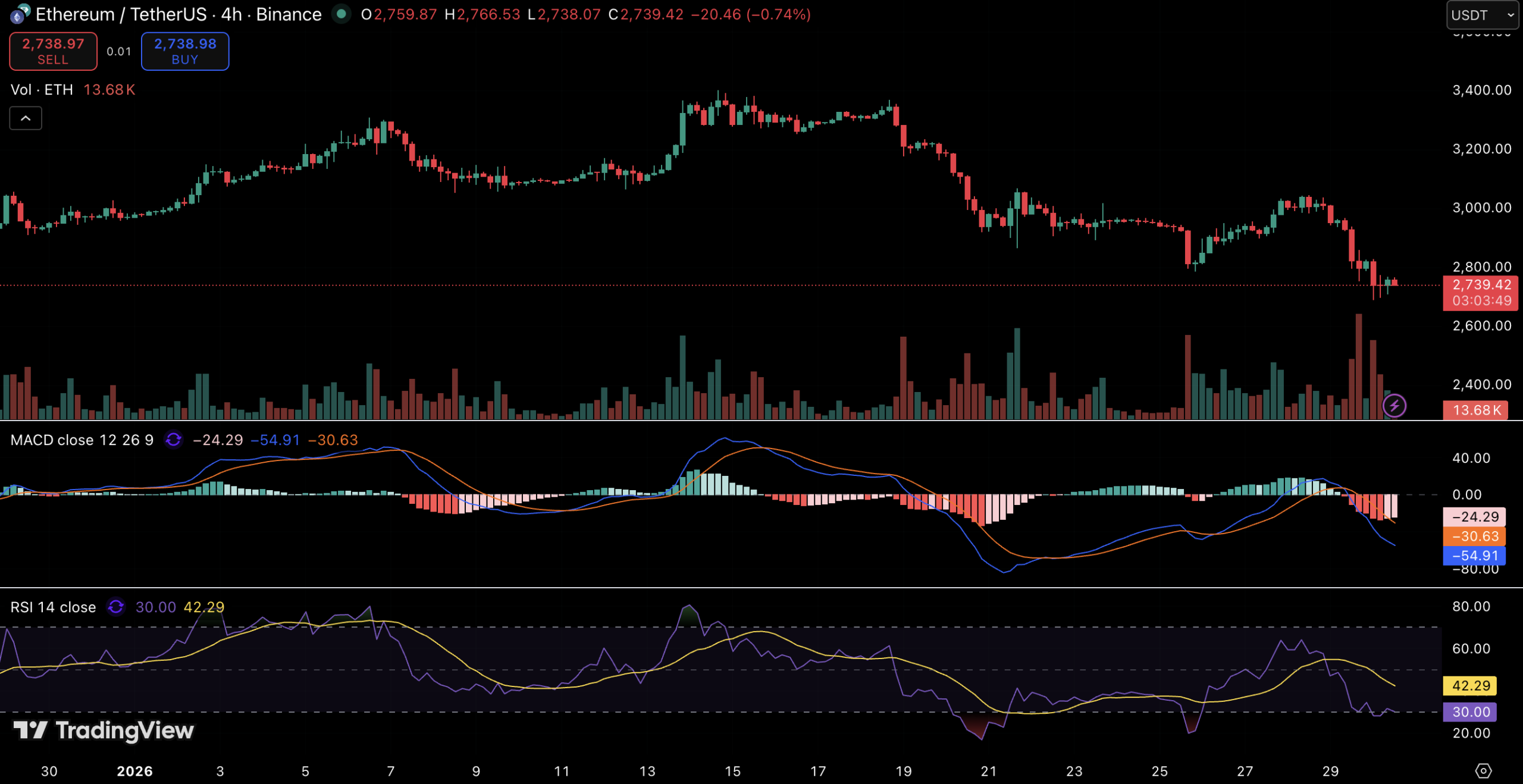The width and height of the screenshot is (1523, 784).
Task: Click the purple lightning bolt icon
Action: click(x=1394, y=406)
